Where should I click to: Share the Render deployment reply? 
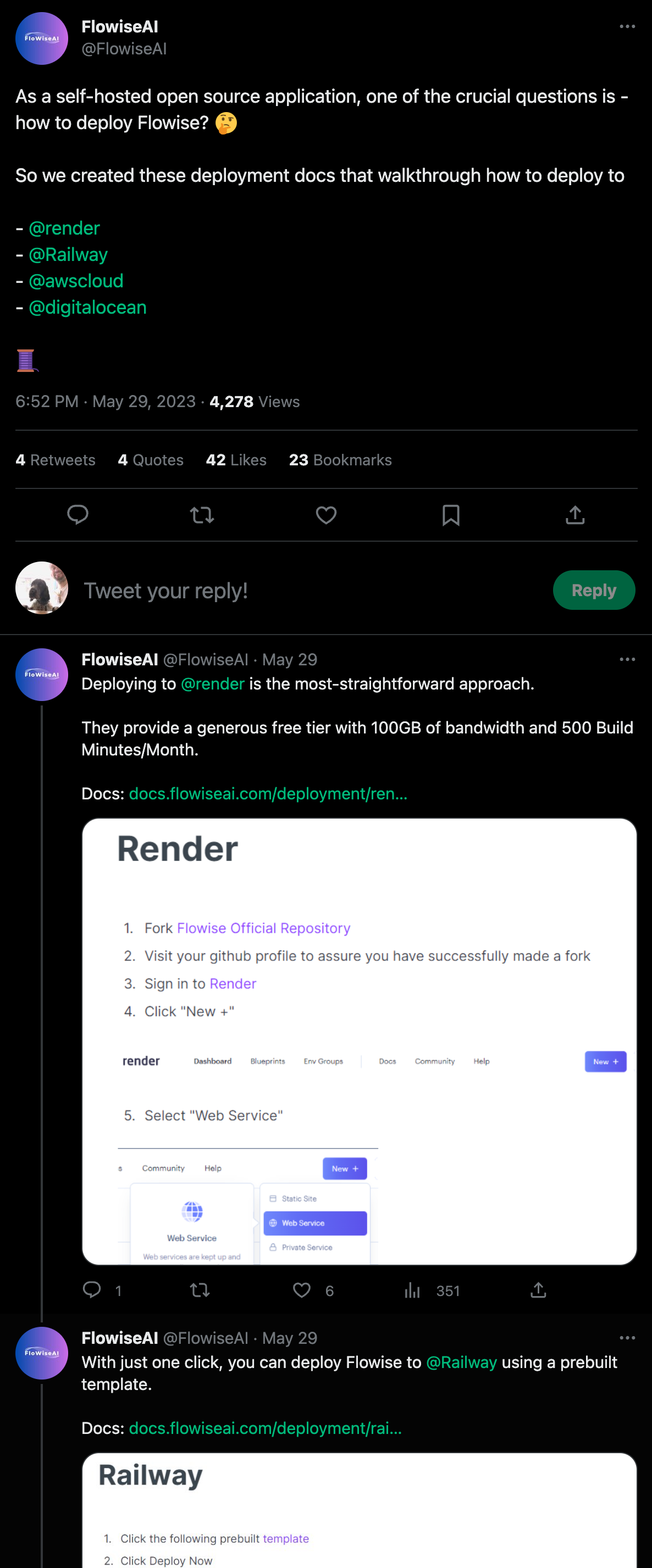click(x=538, y=1291)
